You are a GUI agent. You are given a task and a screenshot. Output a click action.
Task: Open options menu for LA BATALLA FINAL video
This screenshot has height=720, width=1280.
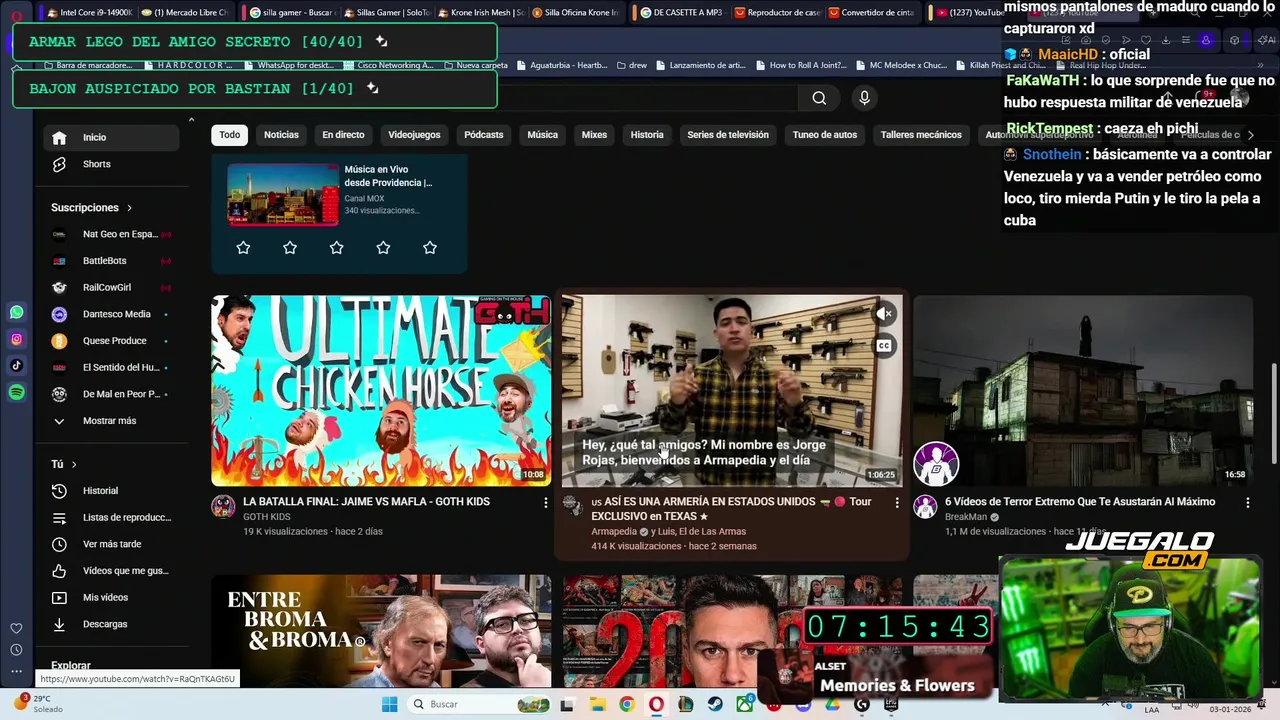point(545,502)
